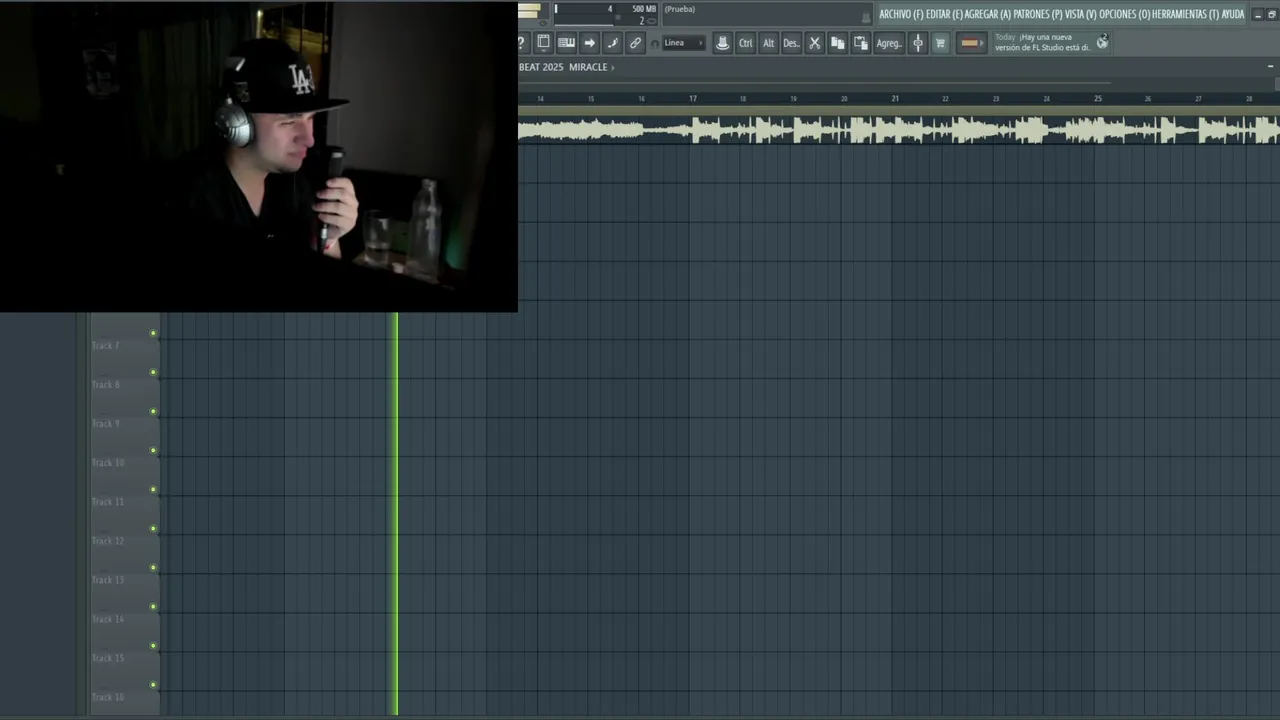This screenshot has width=1280, height=720.
Task: Click the mixer knob icon
Action: (x=918, y=43)
